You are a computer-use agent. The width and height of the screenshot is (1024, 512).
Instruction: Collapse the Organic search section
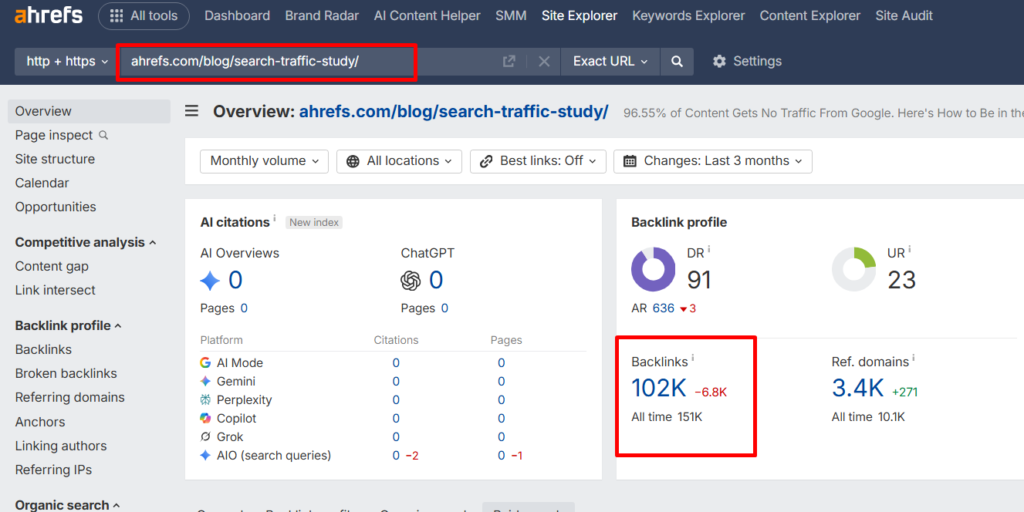68,505
